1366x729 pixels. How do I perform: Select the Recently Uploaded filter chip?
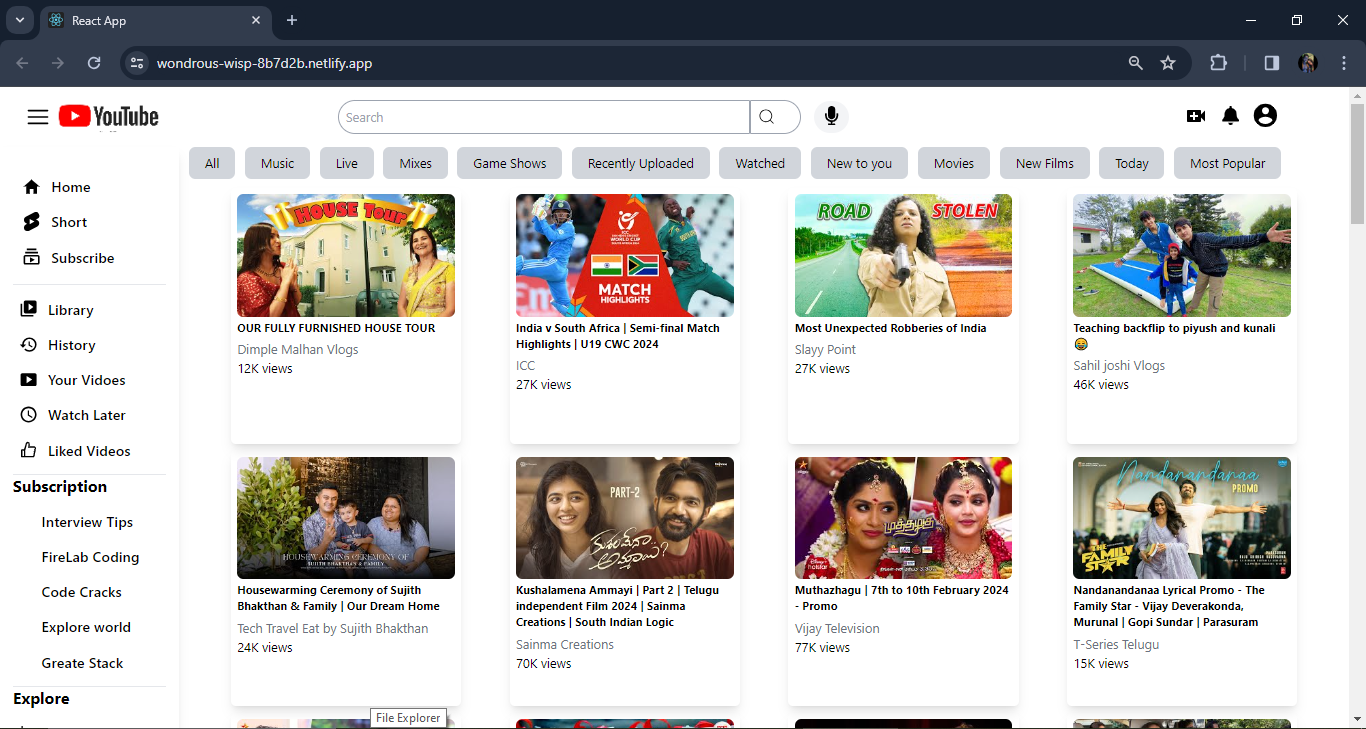coord(641,163)
